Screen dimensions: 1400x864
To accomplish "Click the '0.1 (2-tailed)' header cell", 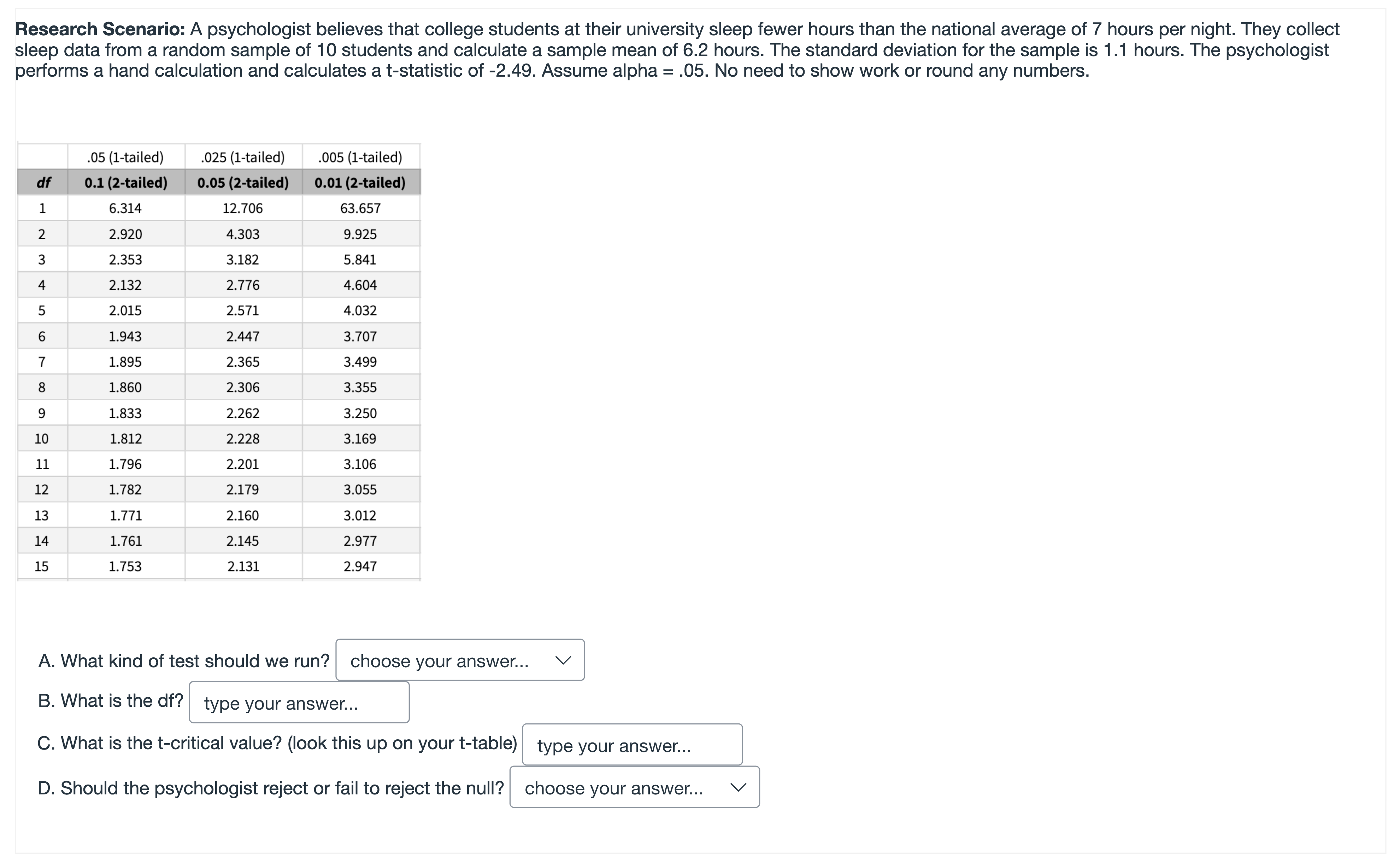I will 126,182.
